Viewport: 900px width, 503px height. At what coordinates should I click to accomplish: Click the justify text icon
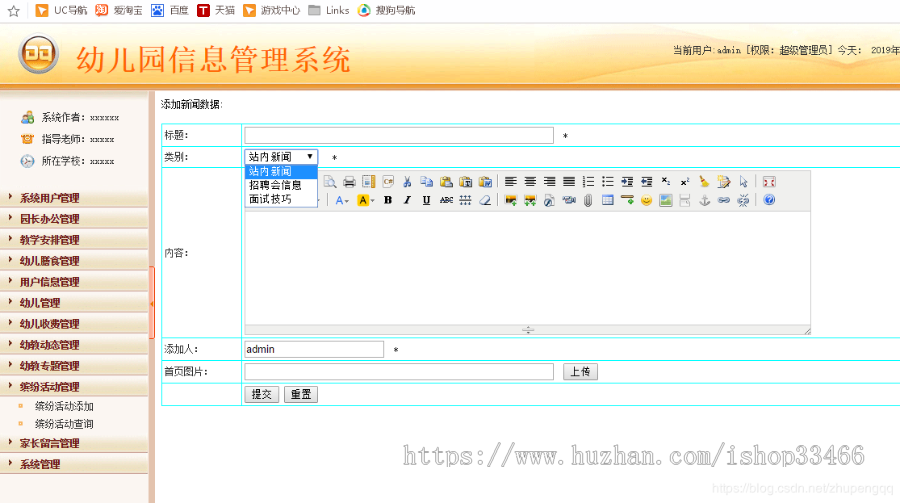coord(569,182)
